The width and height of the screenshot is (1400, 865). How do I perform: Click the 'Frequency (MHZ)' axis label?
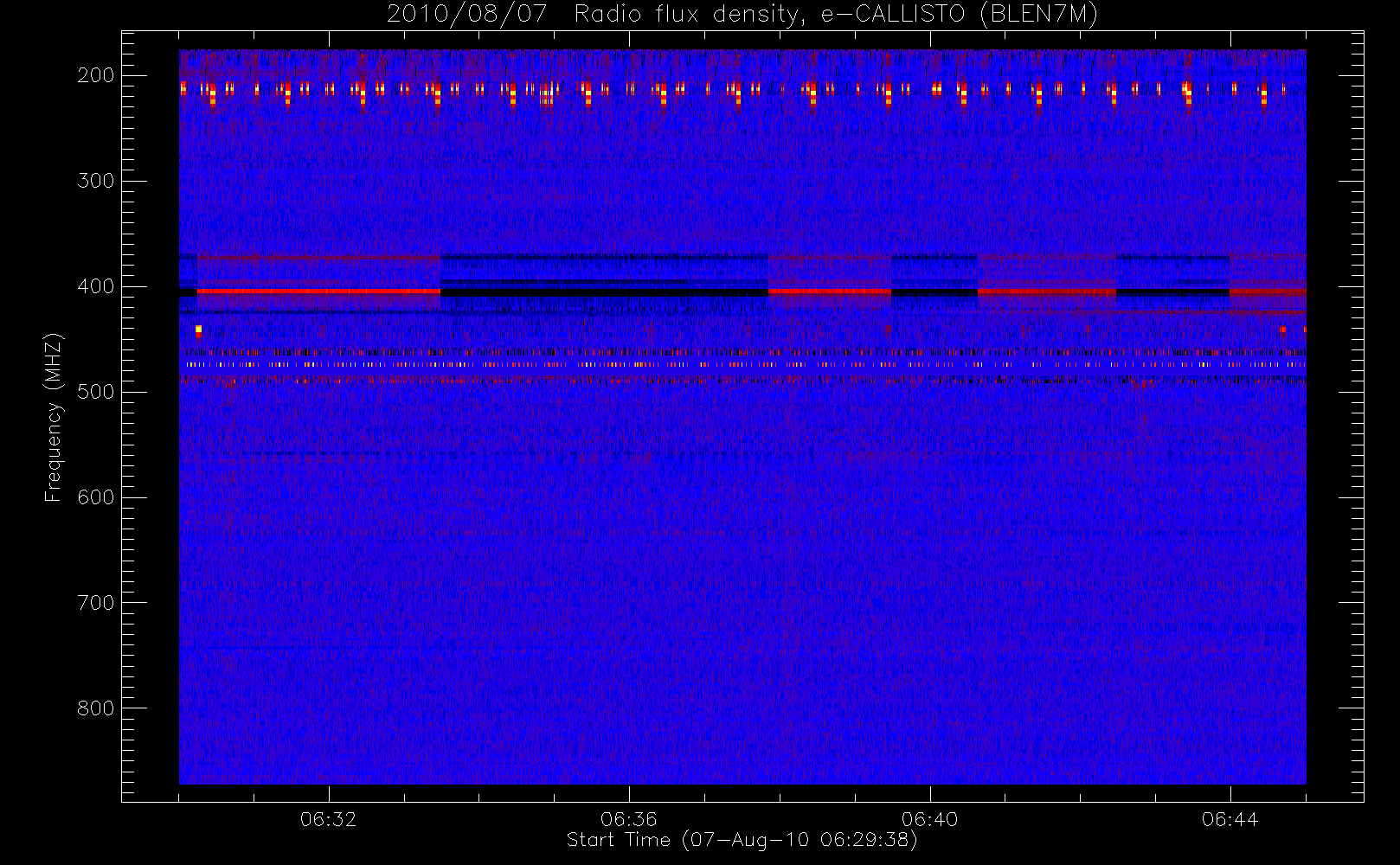coord(54,417)
